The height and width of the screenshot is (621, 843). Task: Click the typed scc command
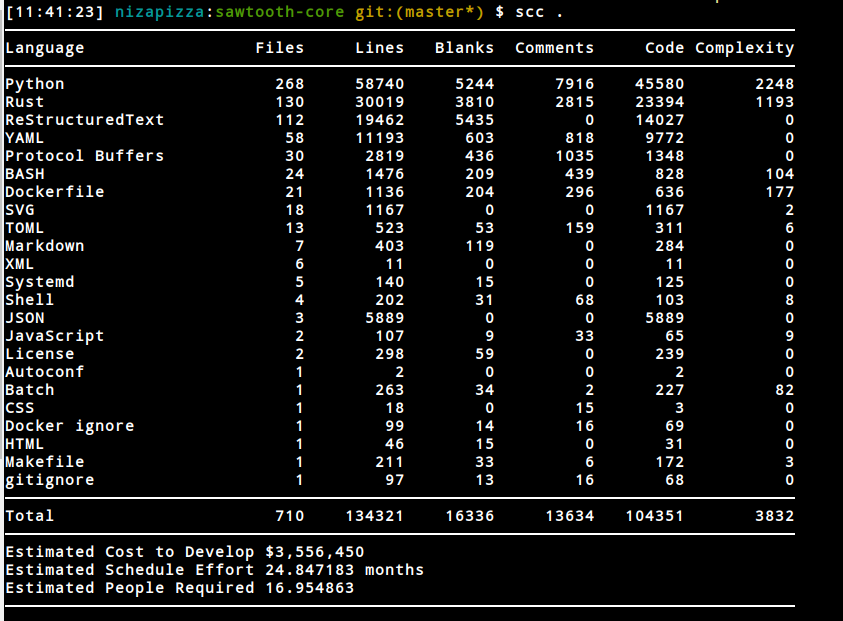point(530,12)
